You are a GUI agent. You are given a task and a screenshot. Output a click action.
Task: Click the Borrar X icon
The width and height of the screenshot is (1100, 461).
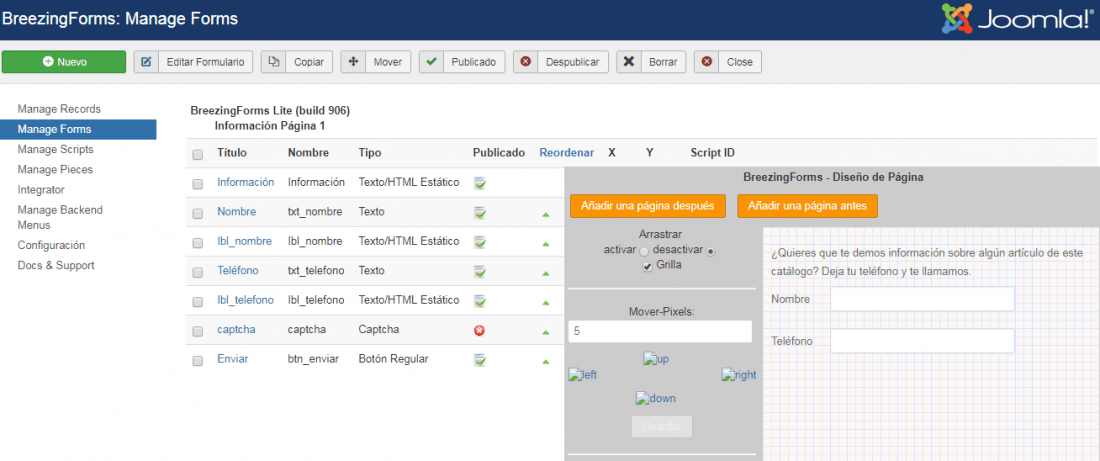point(629,62)
